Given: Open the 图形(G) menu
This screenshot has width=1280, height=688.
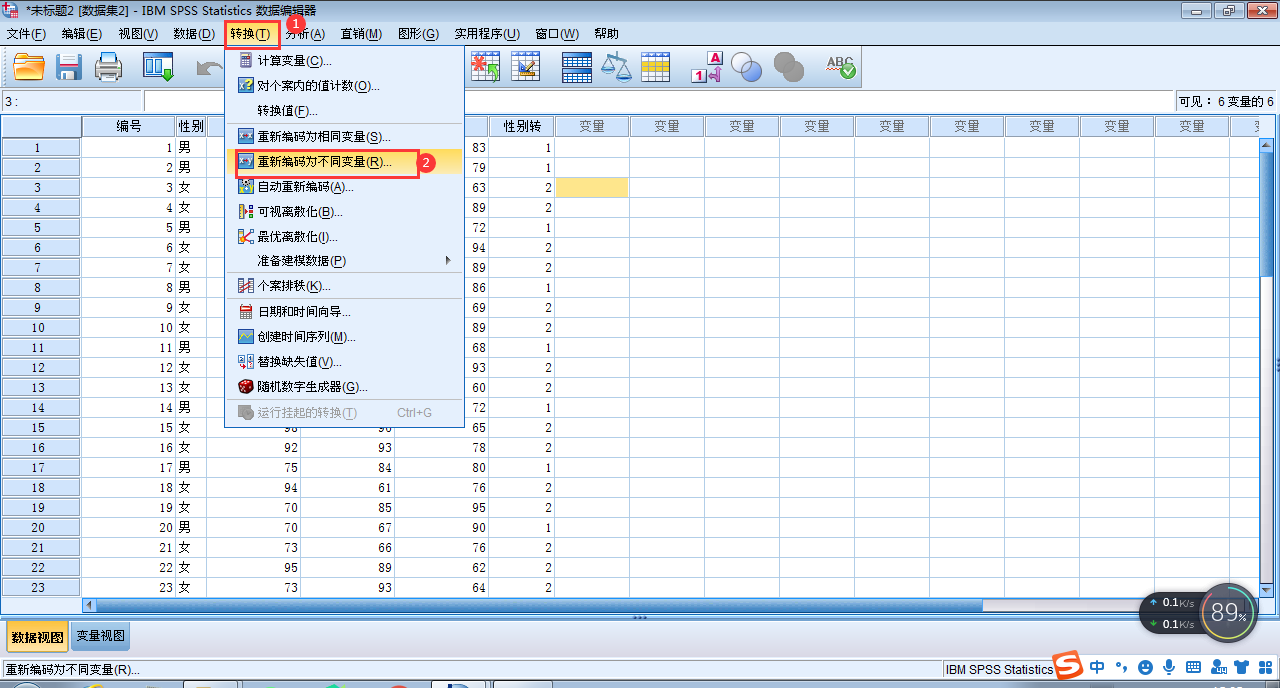Looking at the screenshot, I should click(418, 33).
